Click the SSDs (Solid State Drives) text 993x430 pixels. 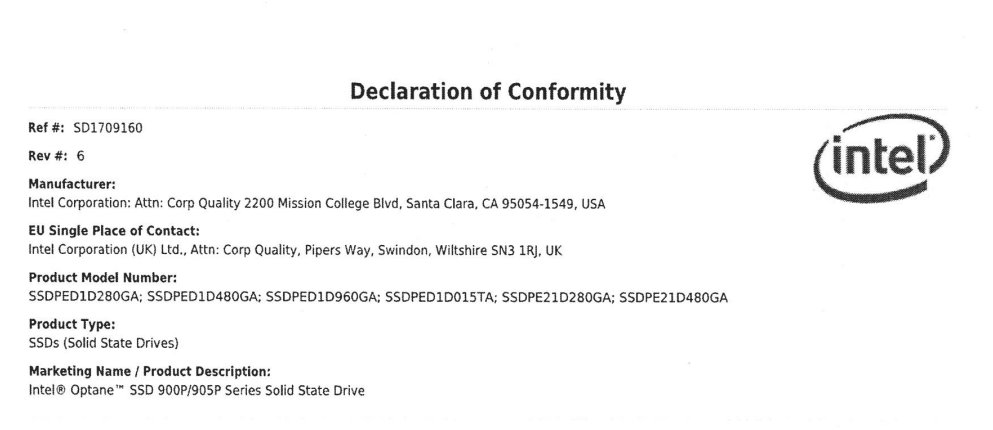point(104,343)
